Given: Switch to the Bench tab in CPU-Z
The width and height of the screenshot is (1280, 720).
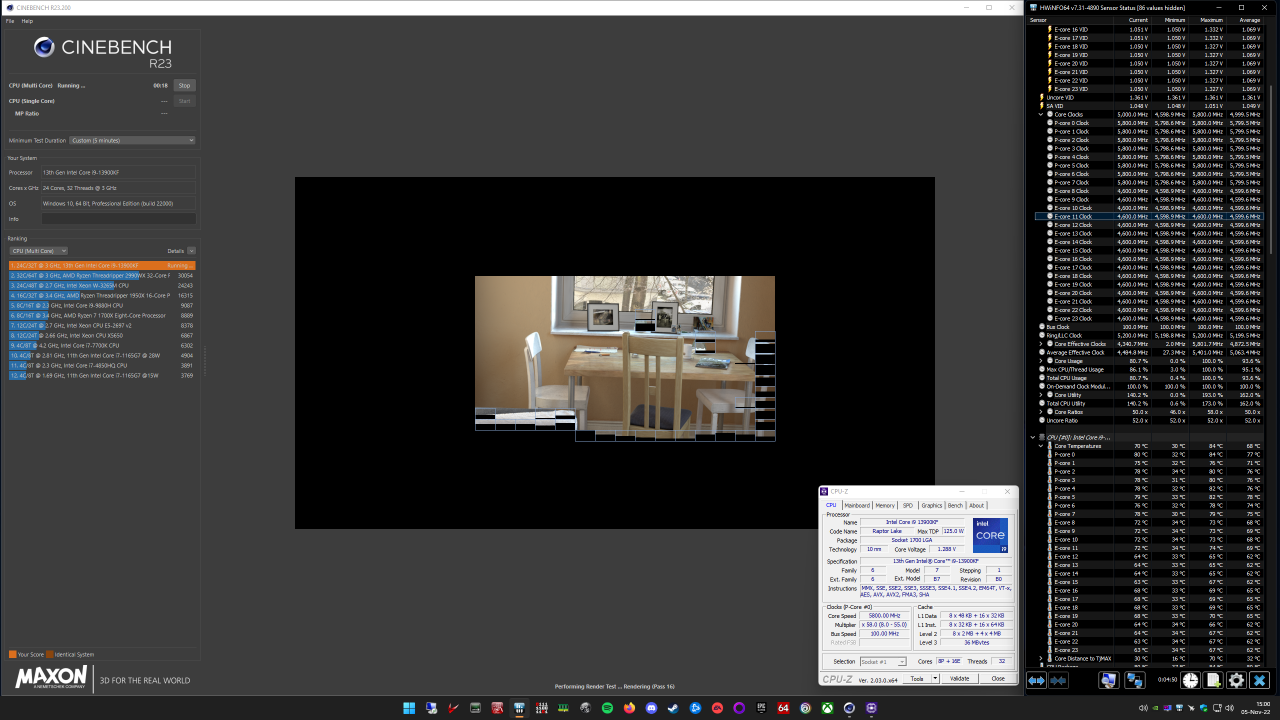Looking at the screenshot, I should click(955, 505).
